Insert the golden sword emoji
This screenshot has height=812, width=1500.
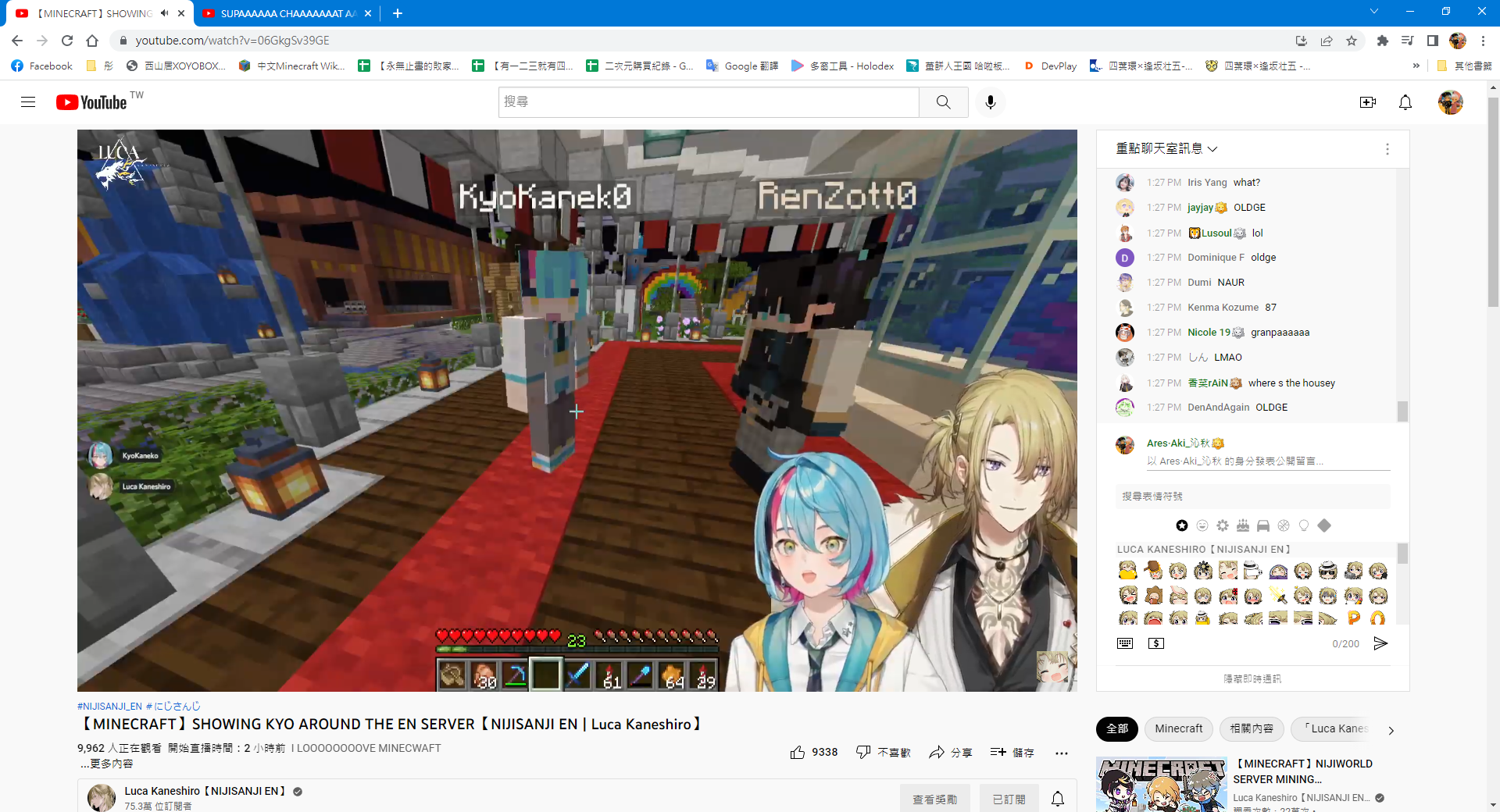point(1278,596)
